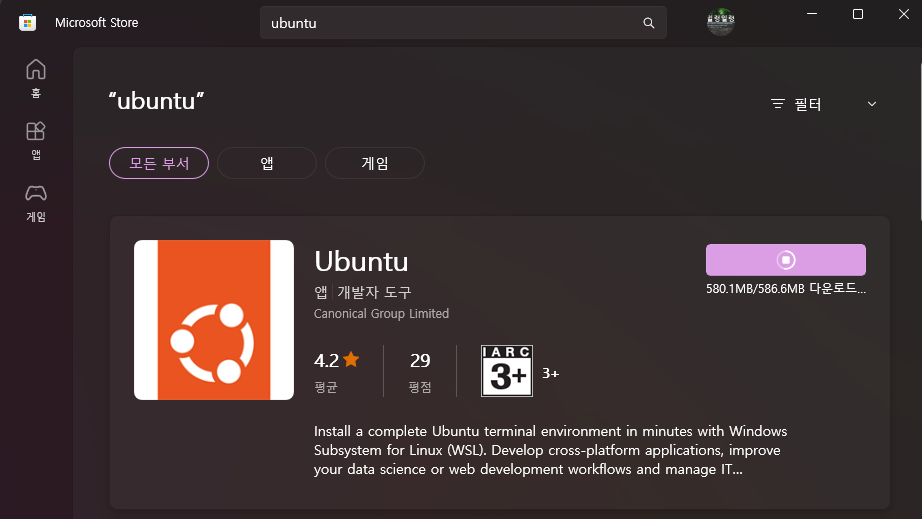Open the Ubuntu app title
Viewport: 922px width, 519px height.
361,262
